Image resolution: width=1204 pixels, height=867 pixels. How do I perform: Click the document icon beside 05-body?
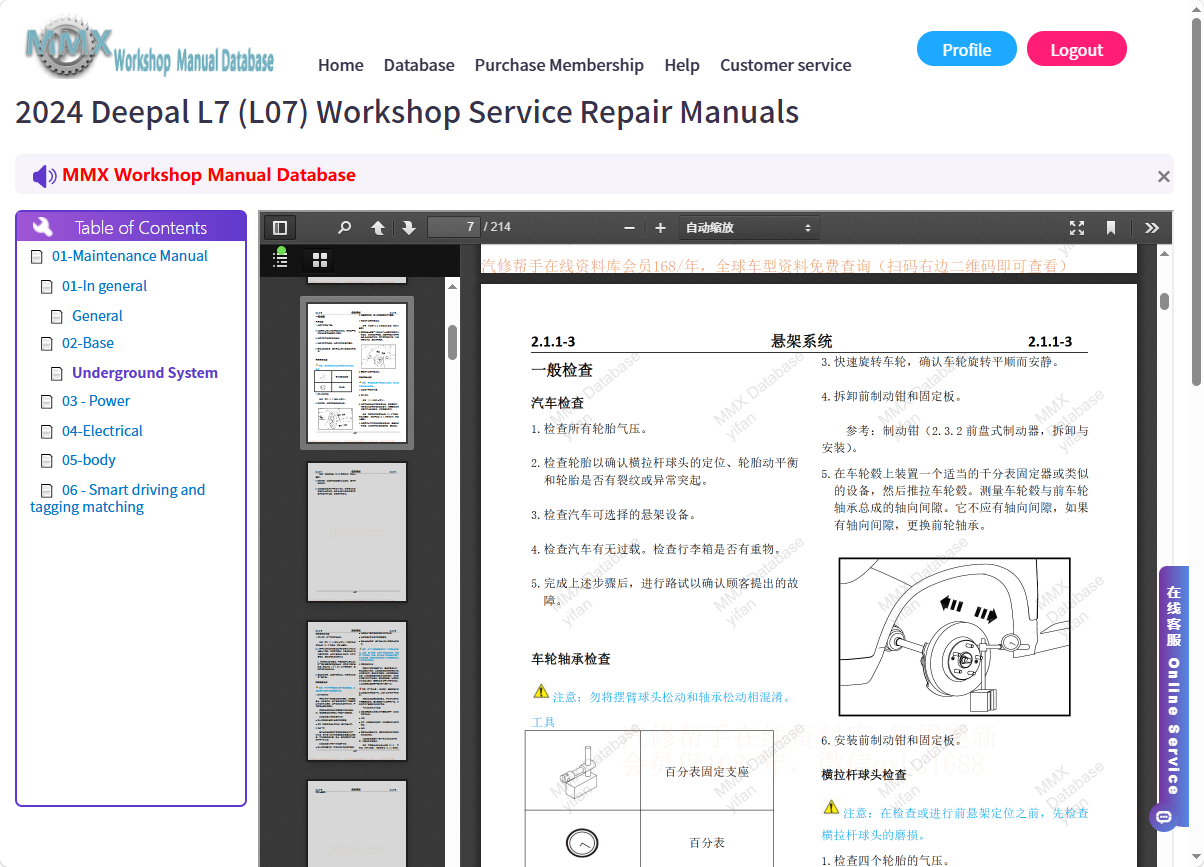pyautogui.click(x=46, y=461)
